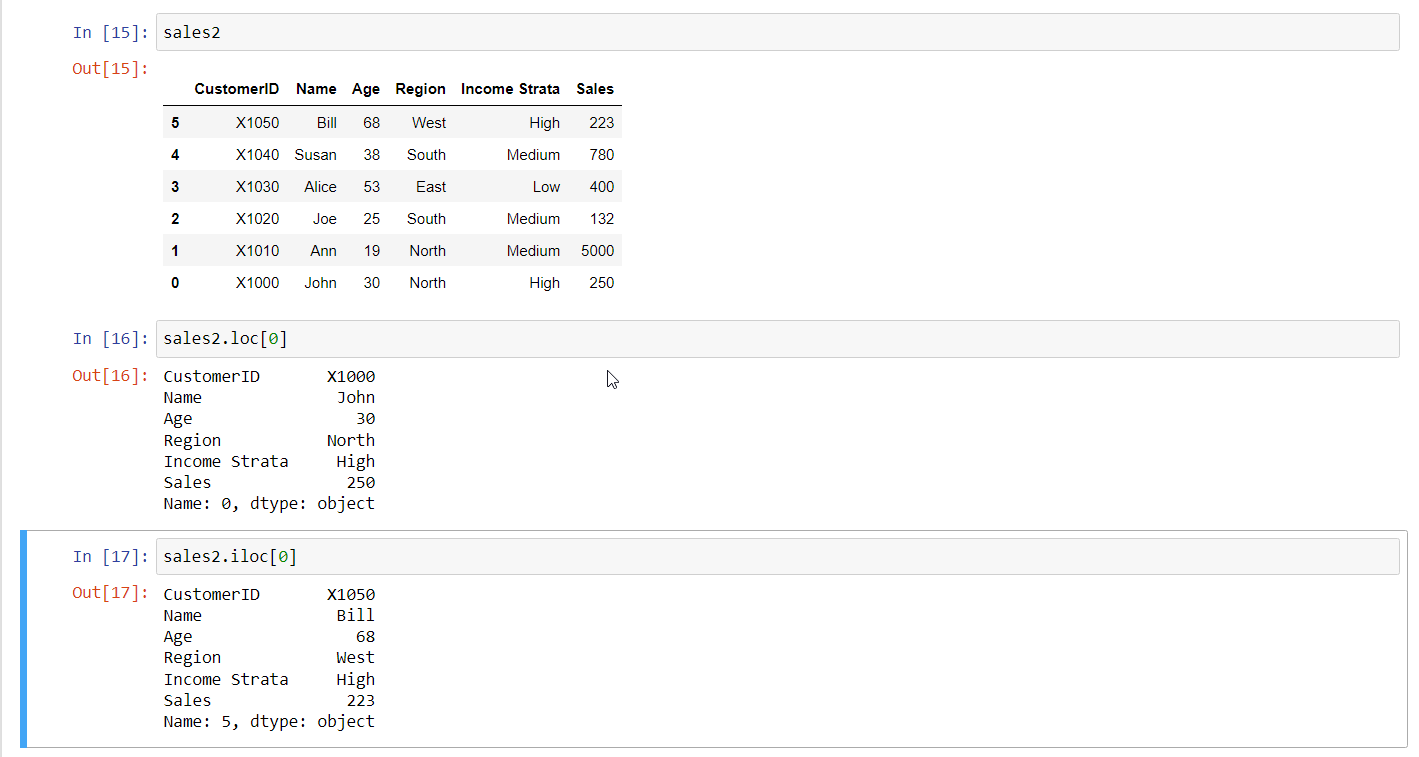Click the Sales column header

pyautogui.click(x=595, y=89)
